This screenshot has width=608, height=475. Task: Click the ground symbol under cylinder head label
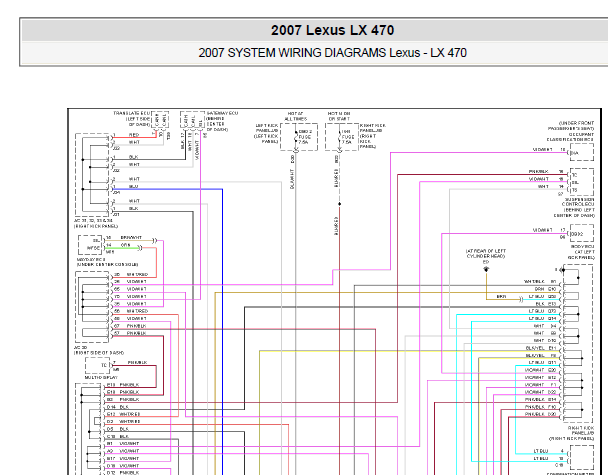[486, 269]
